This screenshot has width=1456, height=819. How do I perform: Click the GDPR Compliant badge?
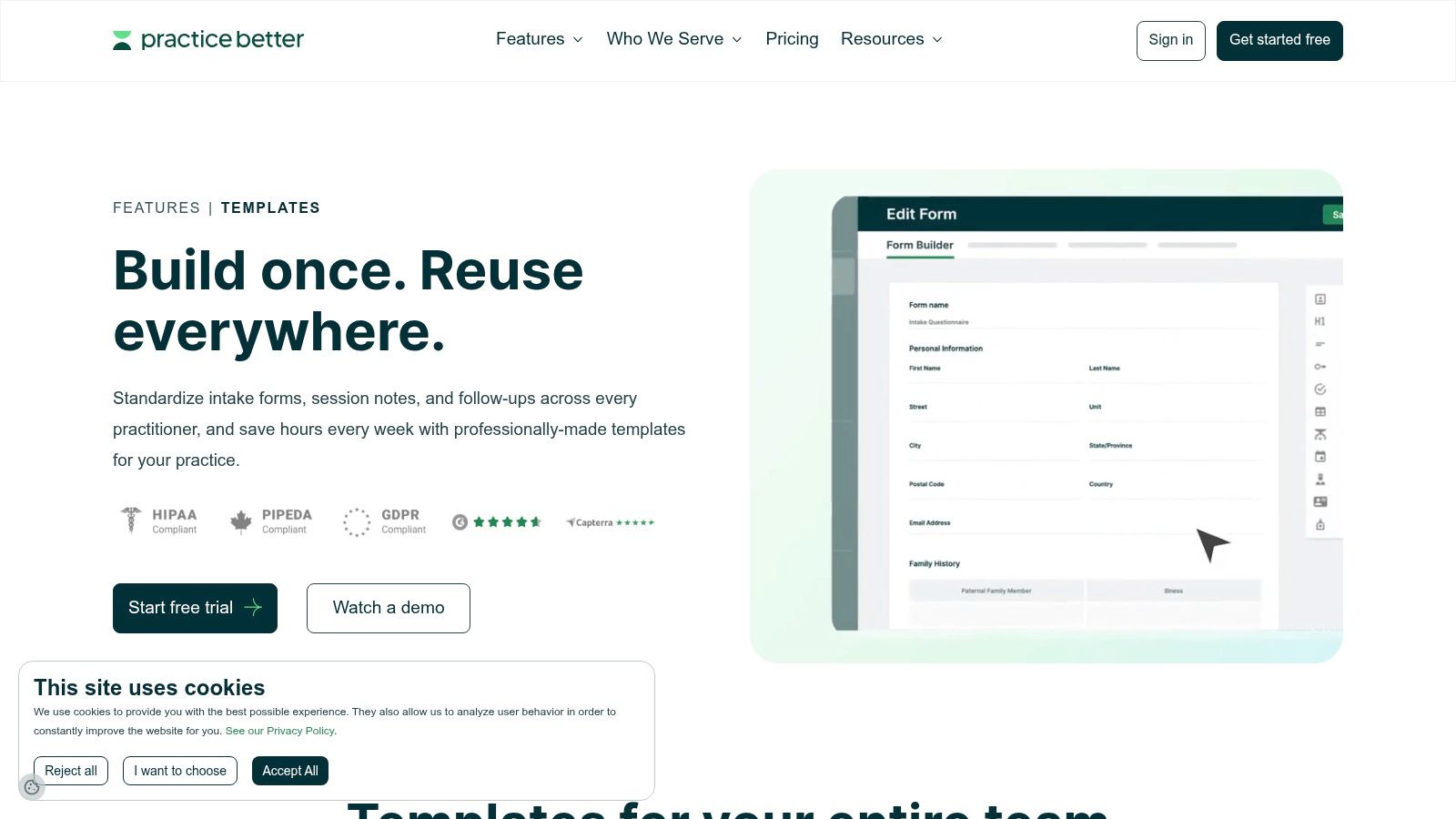coord(384,521)
